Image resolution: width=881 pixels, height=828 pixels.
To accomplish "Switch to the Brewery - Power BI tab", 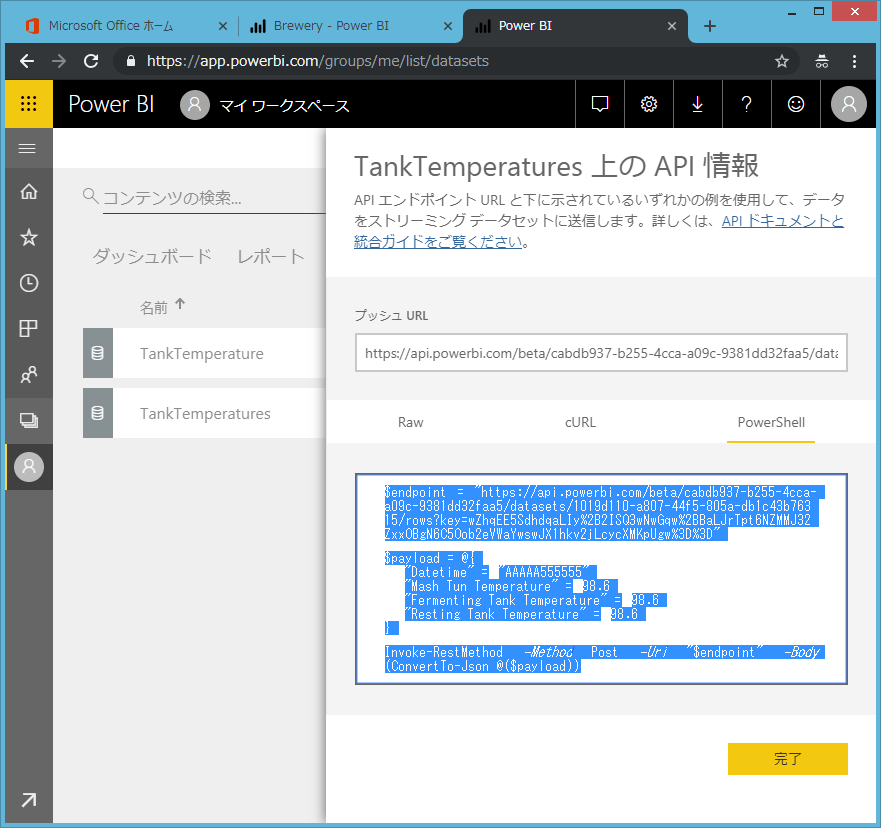I will [x=331, y=26].
